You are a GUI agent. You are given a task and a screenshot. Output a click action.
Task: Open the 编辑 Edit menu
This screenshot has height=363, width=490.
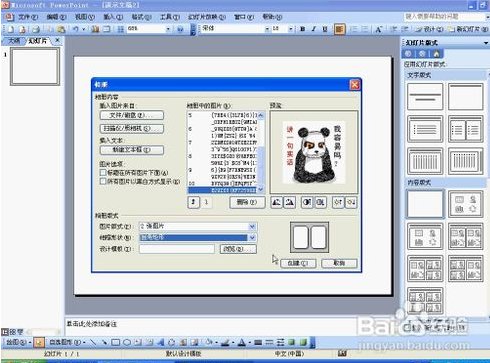point(56,17)
